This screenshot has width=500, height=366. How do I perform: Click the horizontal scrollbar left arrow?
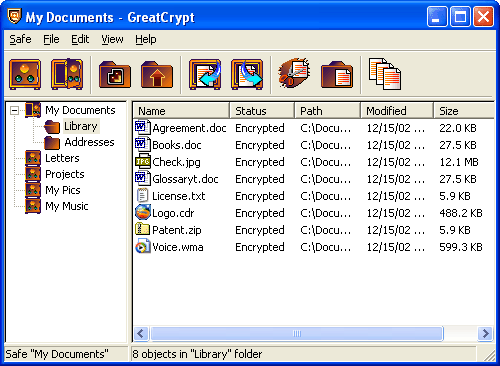tap(141, 333)
